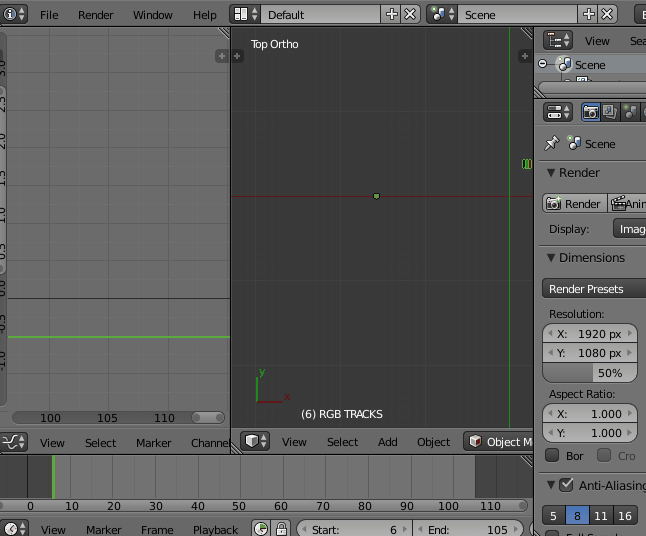
Task: Switch to the Render properties tab
Action: [590, 112]
